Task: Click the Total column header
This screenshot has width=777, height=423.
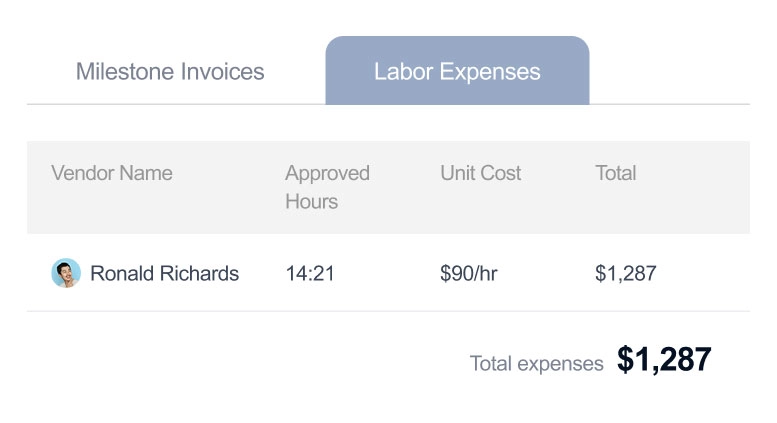Action: point(615,173)
